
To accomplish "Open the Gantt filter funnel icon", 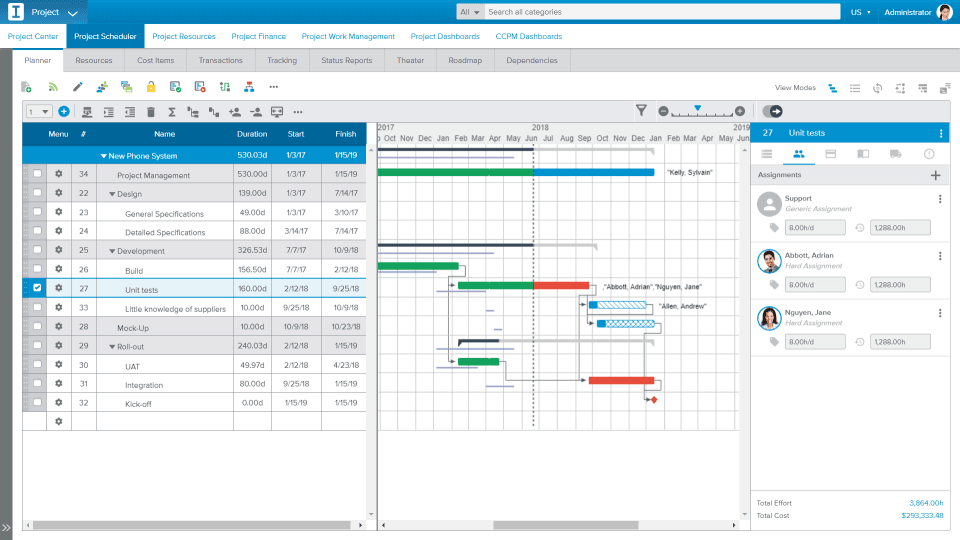I will tap(641, 111).
